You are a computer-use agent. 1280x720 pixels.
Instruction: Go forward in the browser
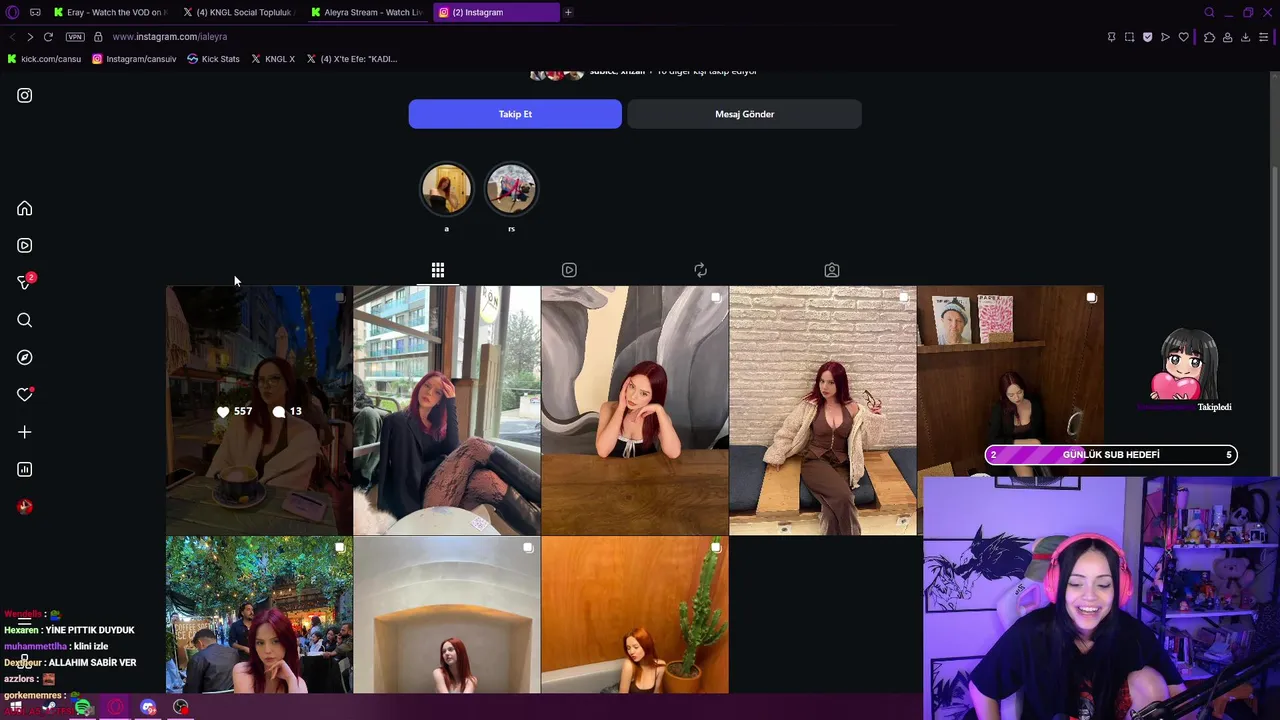click(30, 37)
